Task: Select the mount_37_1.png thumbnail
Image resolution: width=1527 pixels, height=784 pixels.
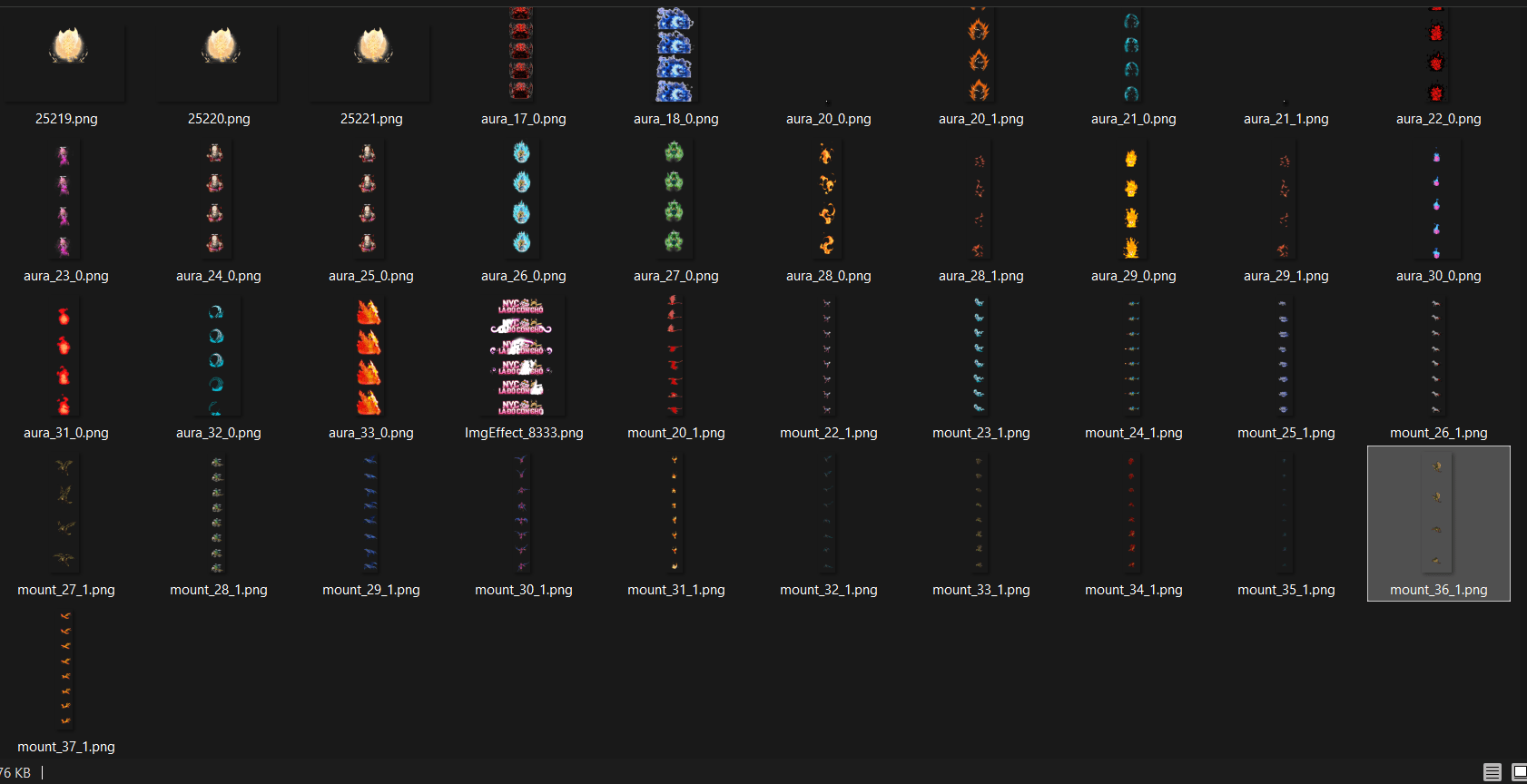Action: coord(65,671)
